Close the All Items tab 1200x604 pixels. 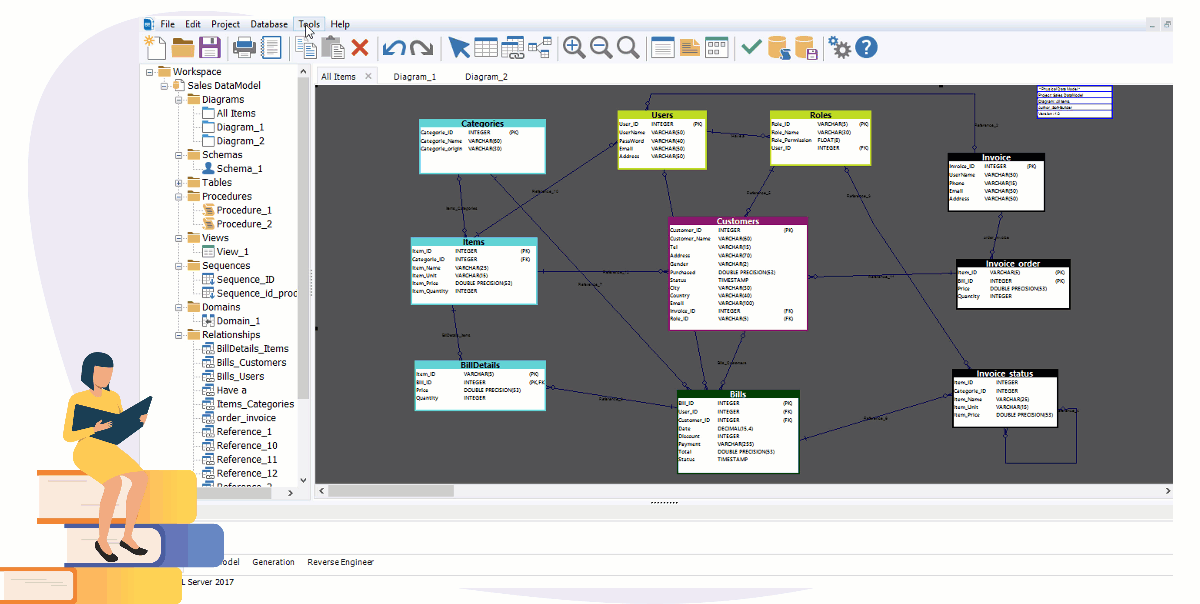pyautogui.click(x=368, y=76)
